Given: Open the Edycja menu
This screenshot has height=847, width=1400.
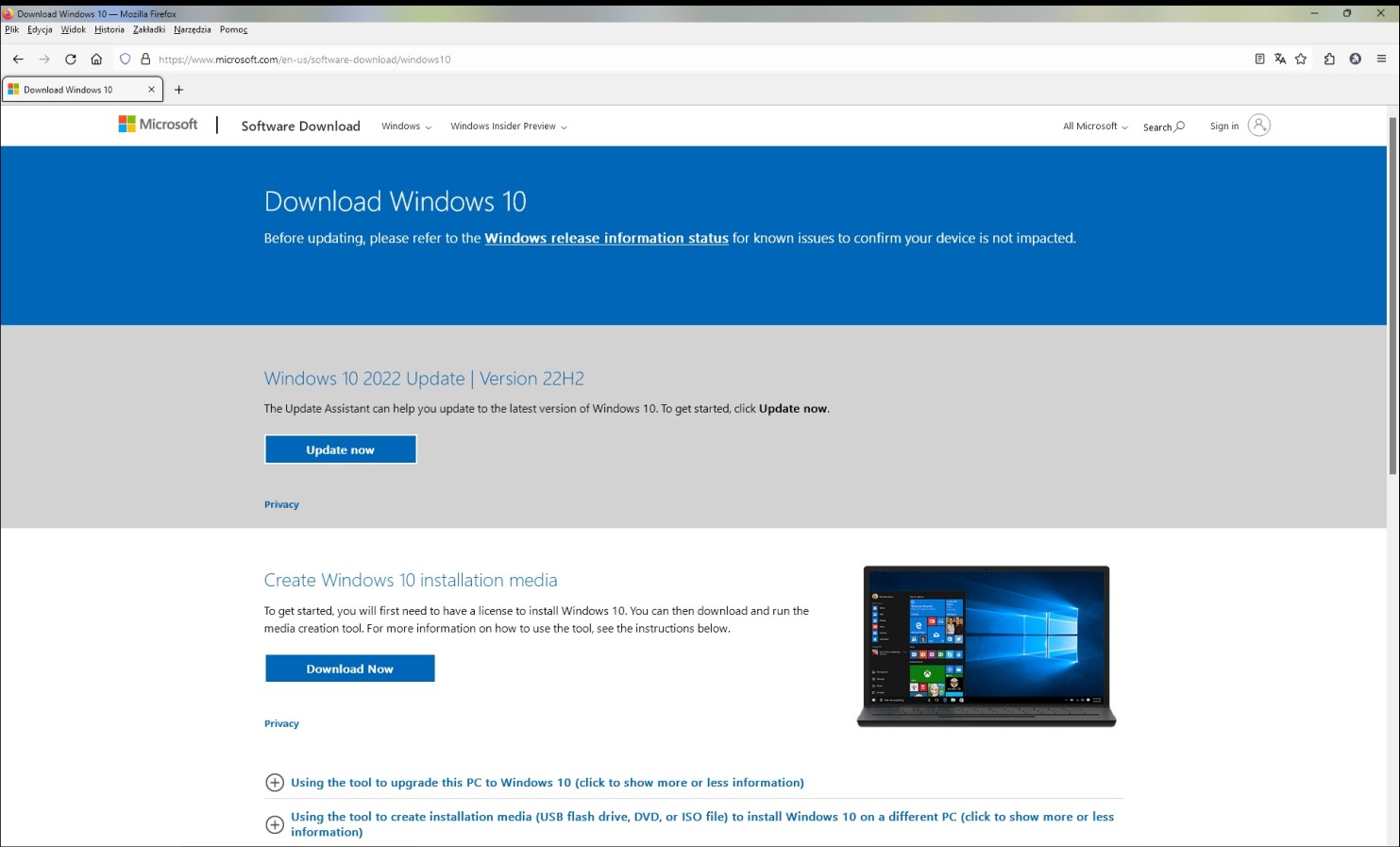Looking at the screenshot, I should pos(40,29).
